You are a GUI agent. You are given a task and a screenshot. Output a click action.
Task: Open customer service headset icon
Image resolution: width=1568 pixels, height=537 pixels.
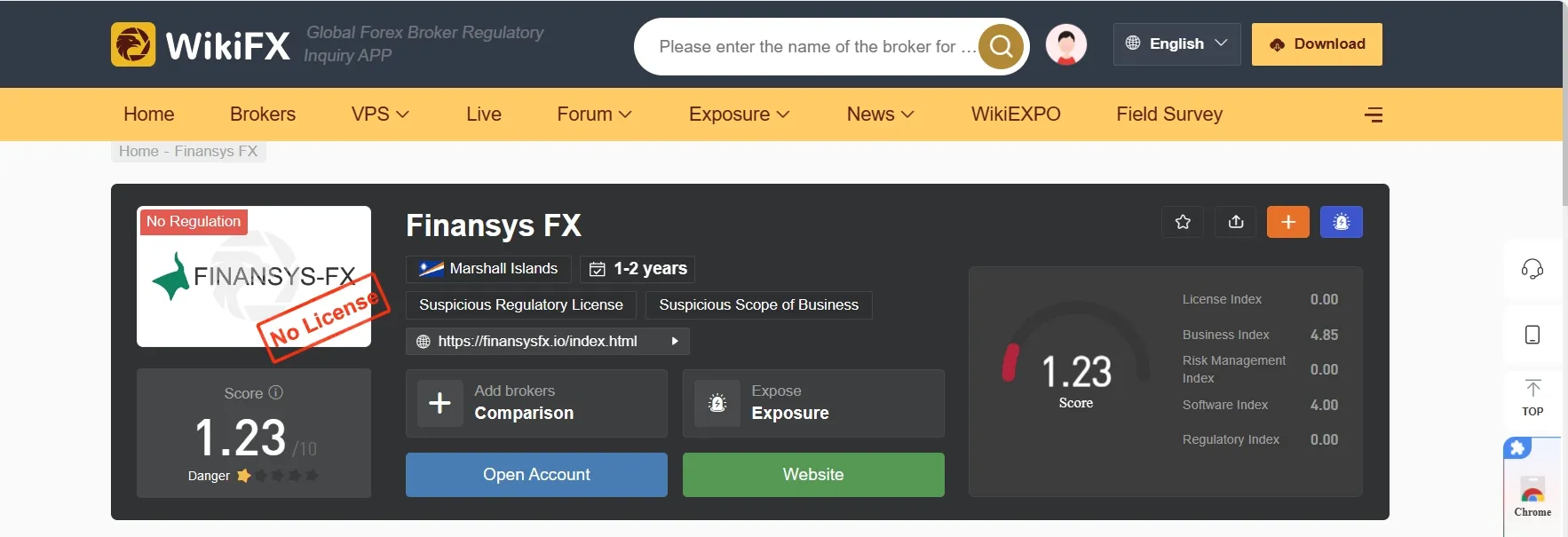[1532, 269]
